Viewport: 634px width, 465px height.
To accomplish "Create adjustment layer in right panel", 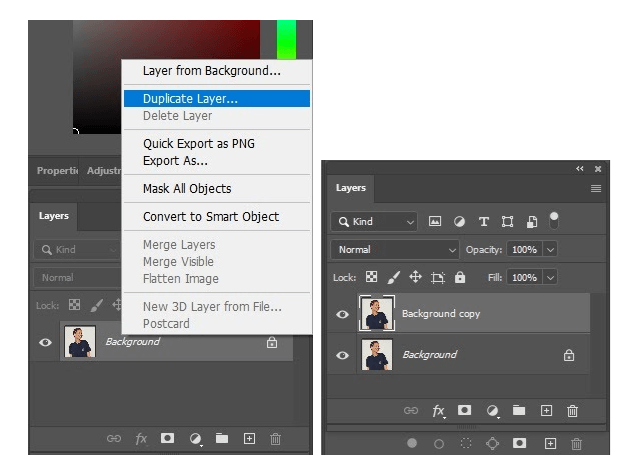I will point(492,411).
